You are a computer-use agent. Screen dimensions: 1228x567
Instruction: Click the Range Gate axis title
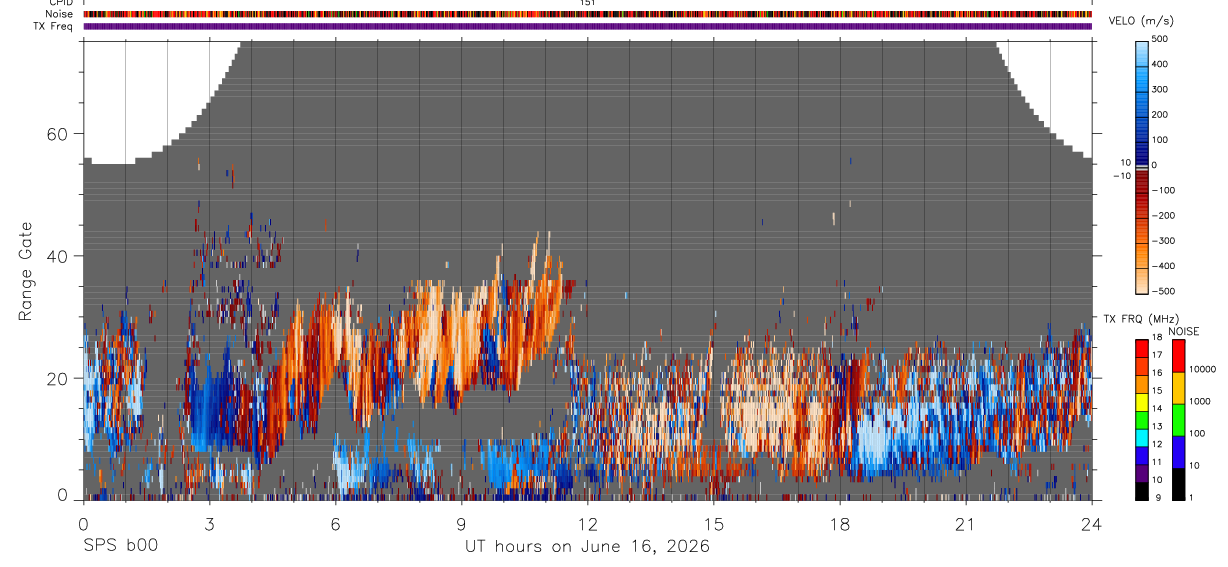(25, 270)
